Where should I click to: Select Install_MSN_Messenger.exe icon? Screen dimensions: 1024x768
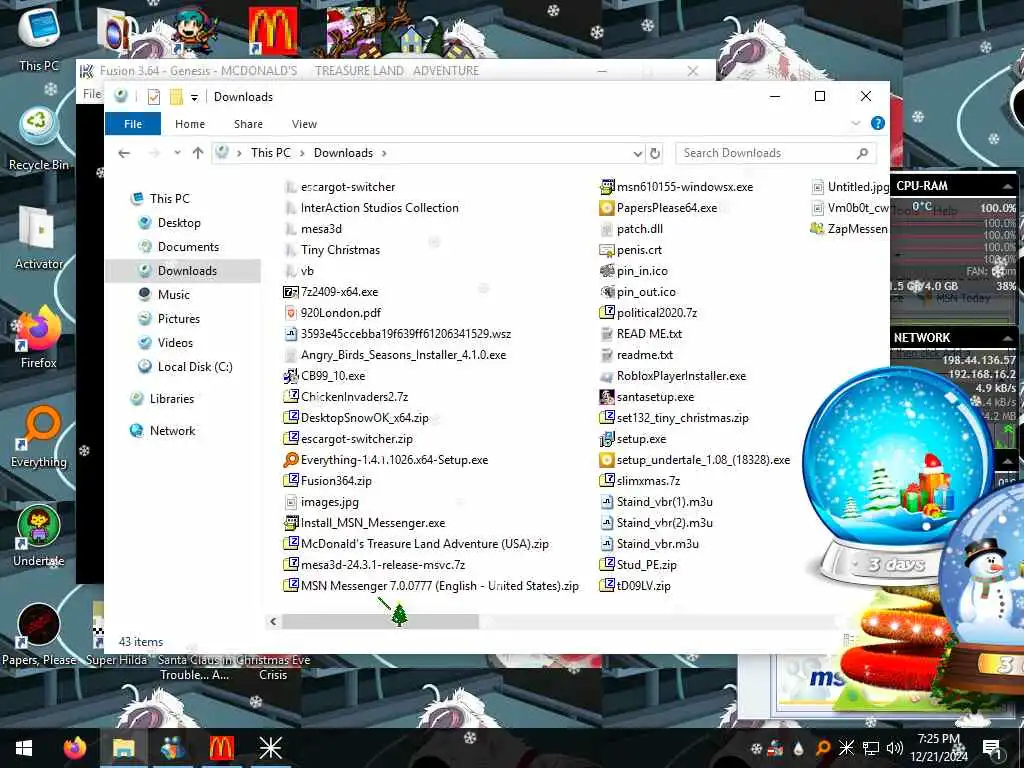291,522
